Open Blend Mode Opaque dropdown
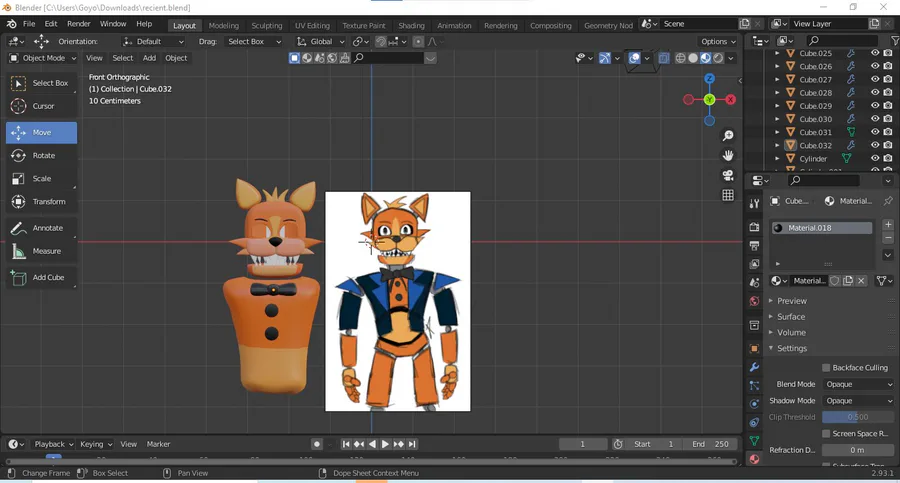The width and height of the screenshot is (900, 483). pyautogui.click(x=858, y=384)
